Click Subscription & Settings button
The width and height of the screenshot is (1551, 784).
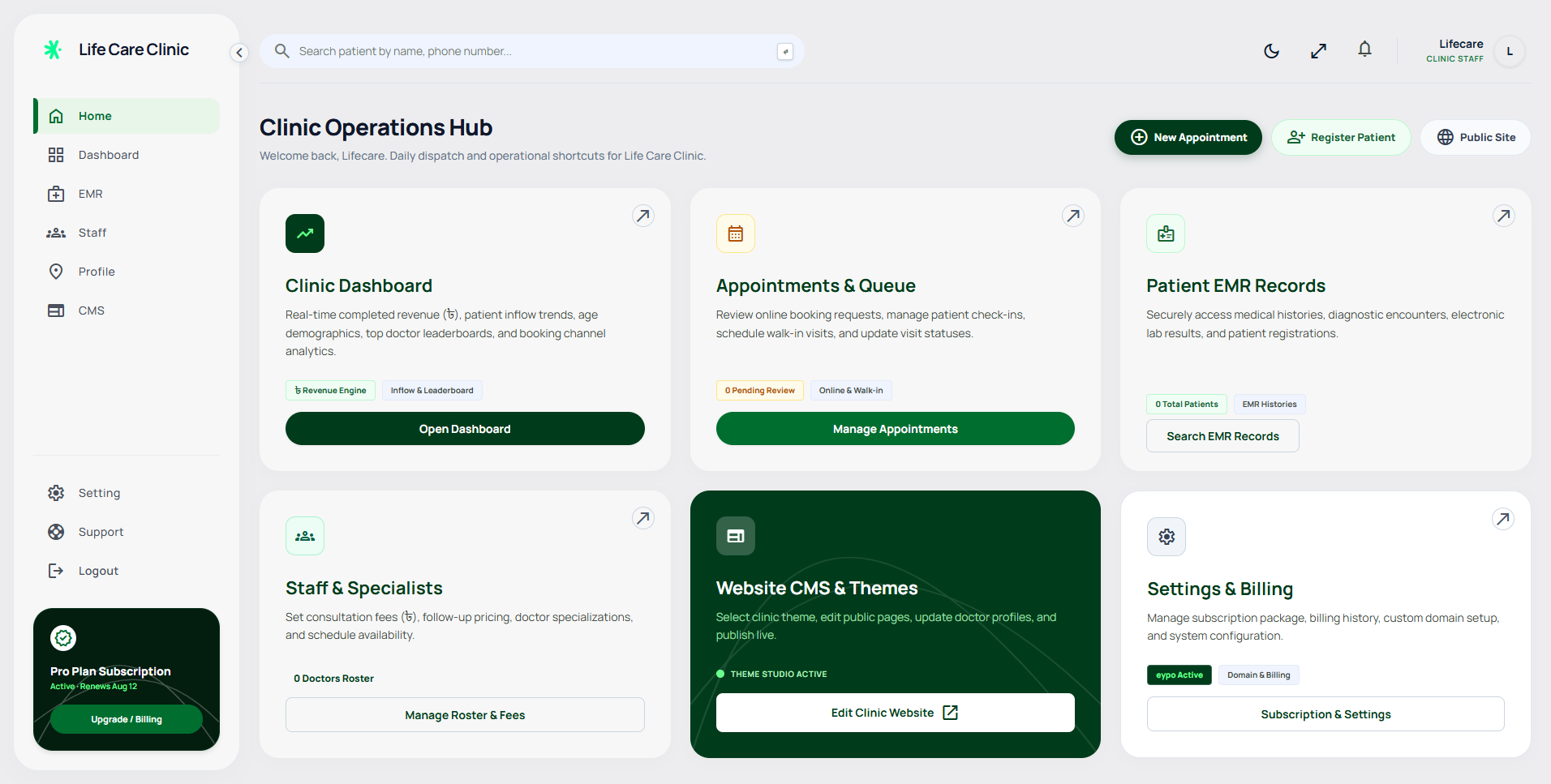point(1325,714)
